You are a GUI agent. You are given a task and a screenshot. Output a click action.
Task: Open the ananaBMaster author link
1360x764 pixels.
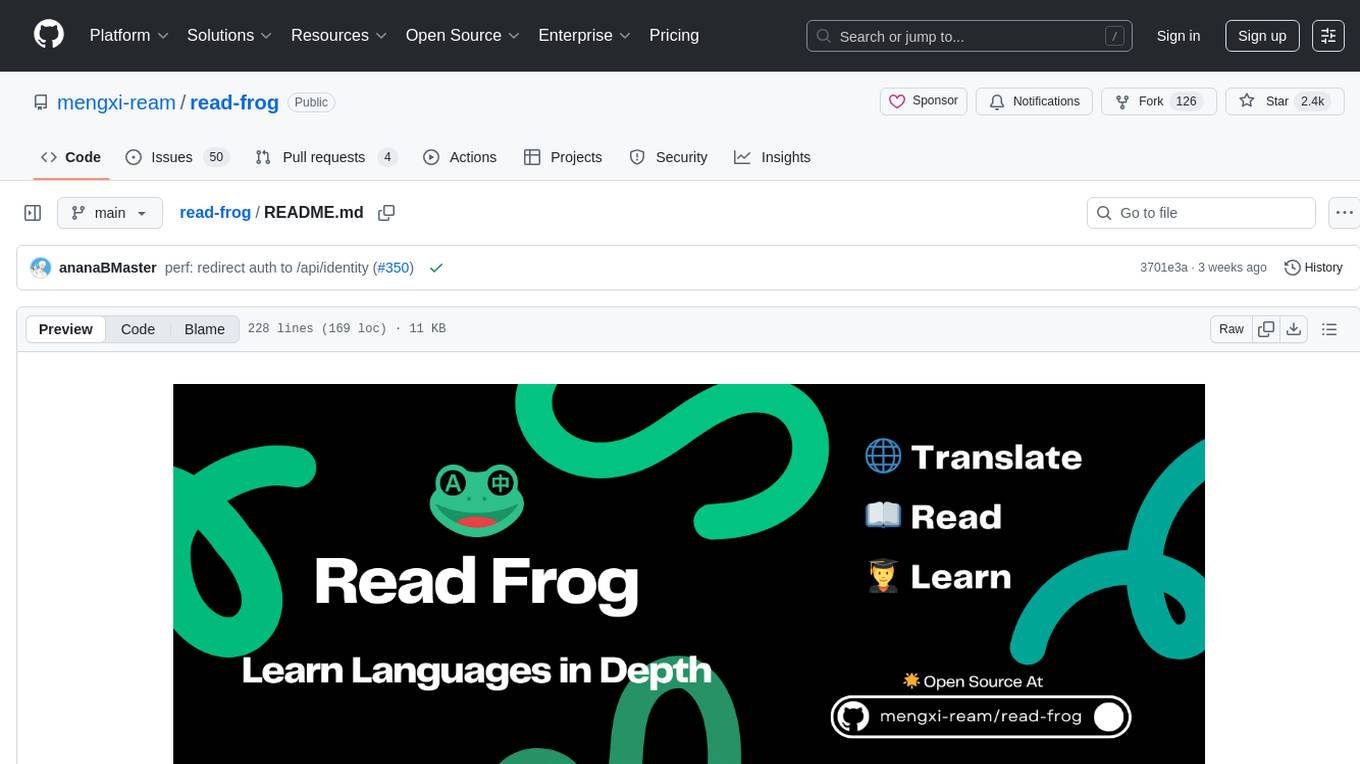[108, 268]
